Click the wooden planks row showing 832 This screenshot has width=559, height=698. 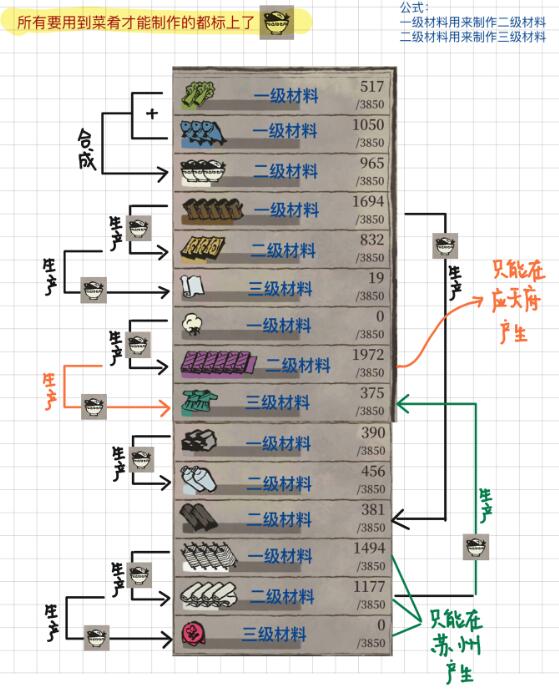pos(282,249)
